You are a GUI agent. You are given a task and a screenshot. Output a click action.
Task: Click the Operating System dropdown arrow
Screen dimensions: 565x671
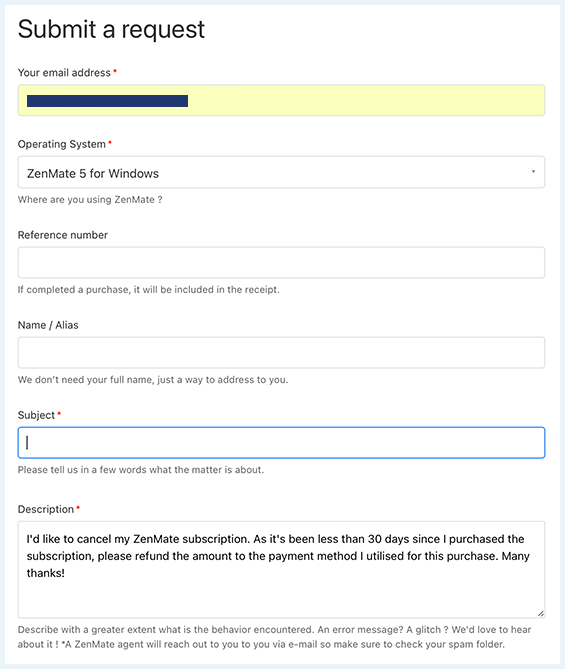tap(533, 172)
